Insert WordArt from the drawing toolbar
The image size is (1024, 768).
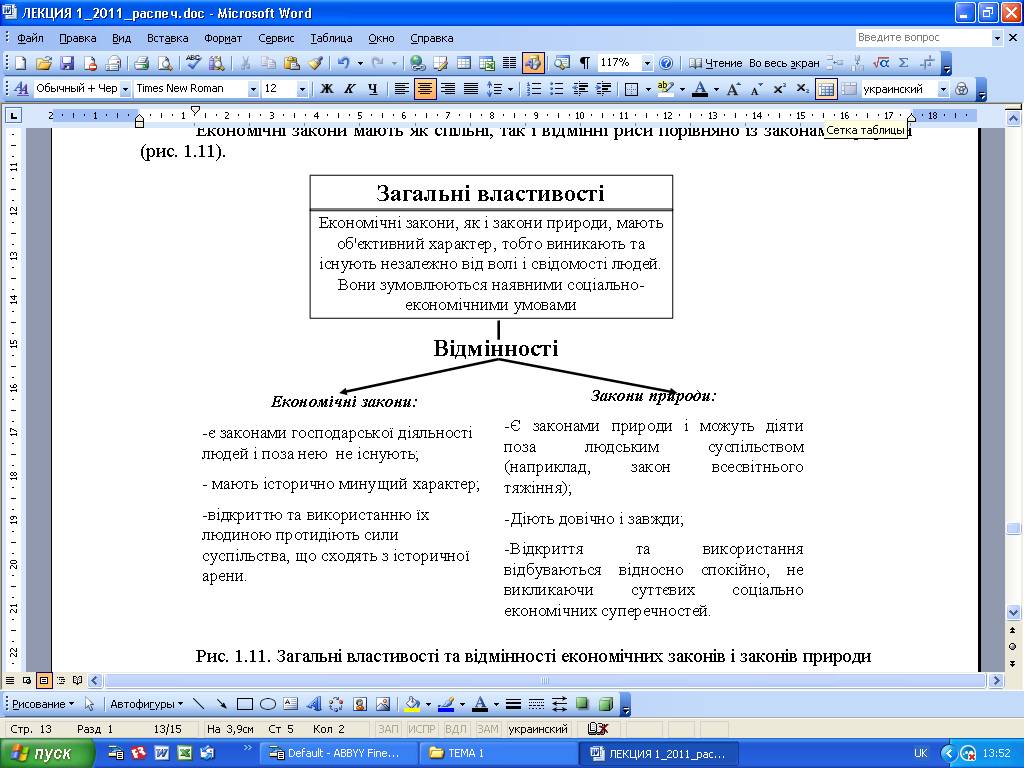point(313,704)
